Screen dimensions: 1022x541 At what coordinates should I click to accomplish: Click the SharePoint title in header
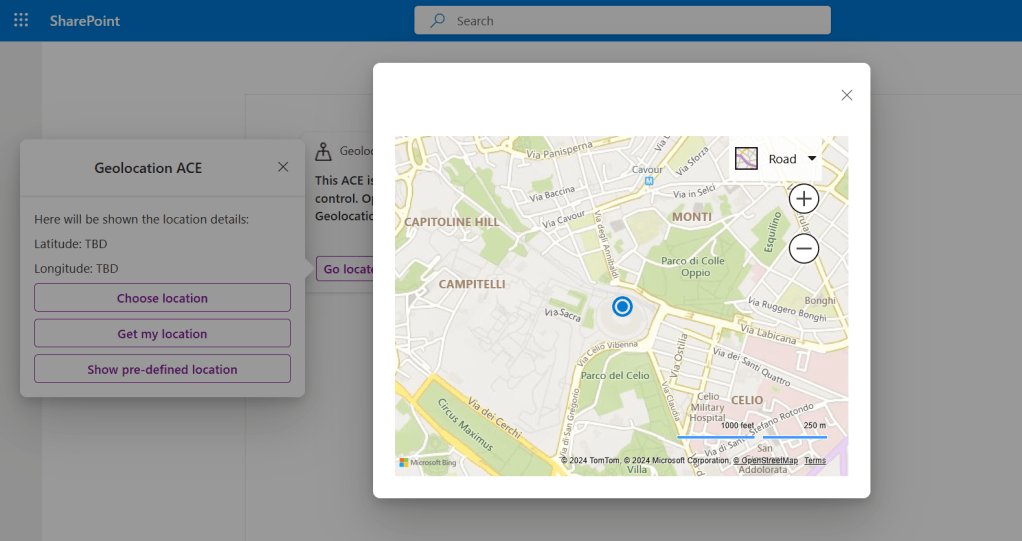[85, 20]
